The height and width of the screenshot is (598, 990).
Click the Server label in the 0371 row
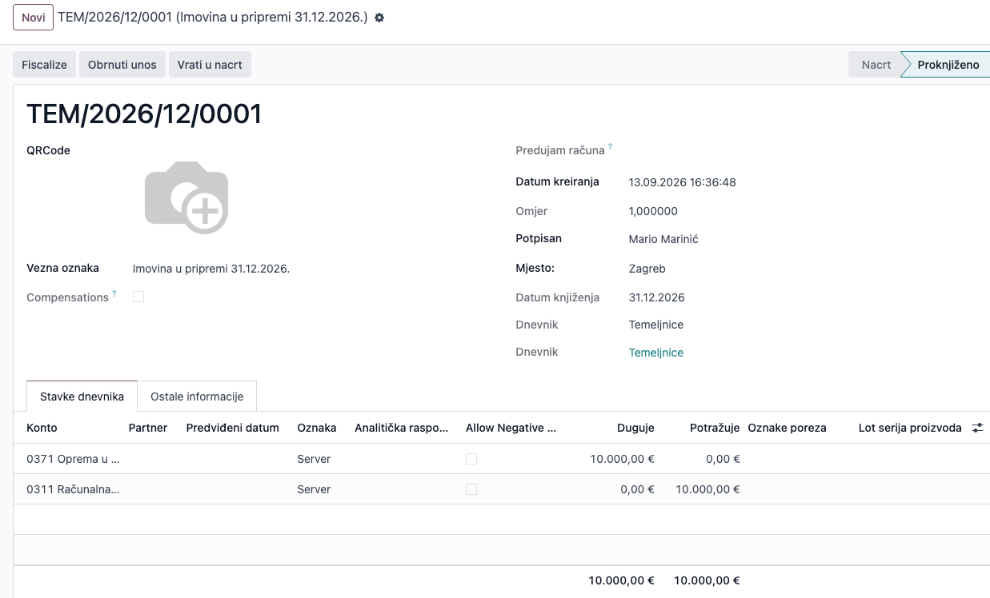click(x=314, y=459)
